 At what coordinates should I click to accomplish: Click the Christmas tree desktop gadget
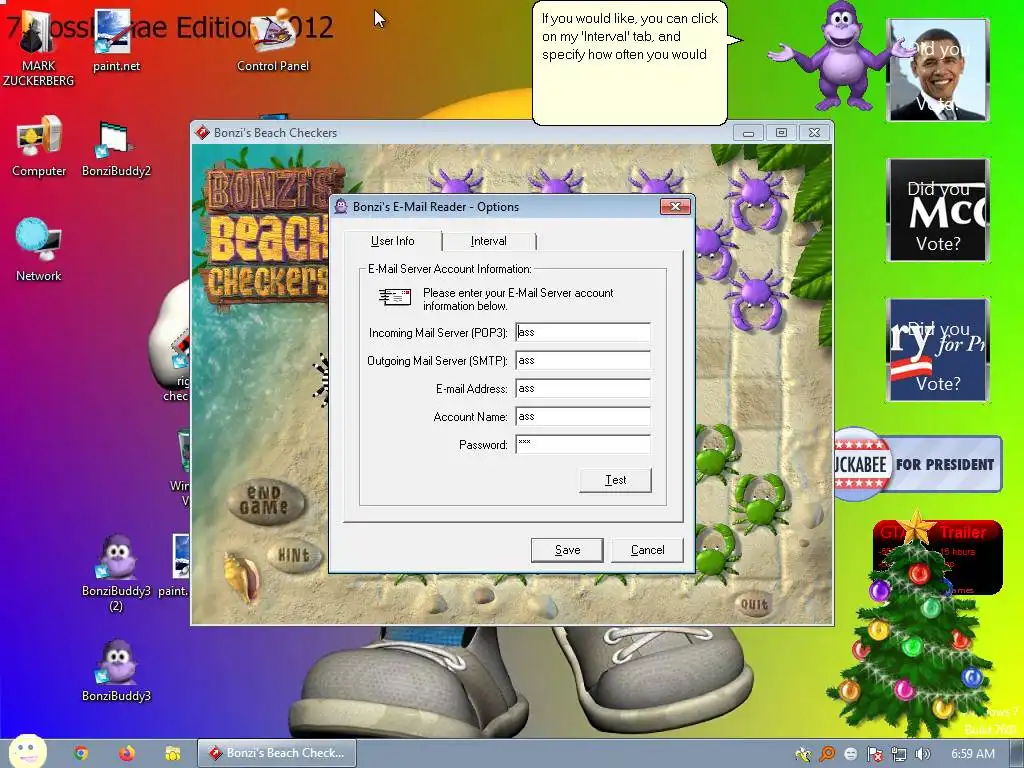click(914, 627)
